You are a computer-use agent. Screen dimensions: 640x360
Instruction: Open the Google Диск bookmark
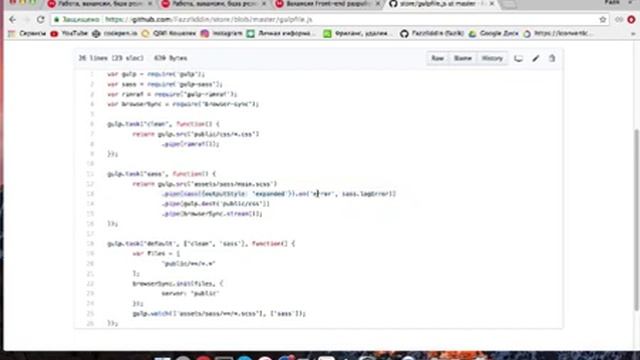point(493,33)
